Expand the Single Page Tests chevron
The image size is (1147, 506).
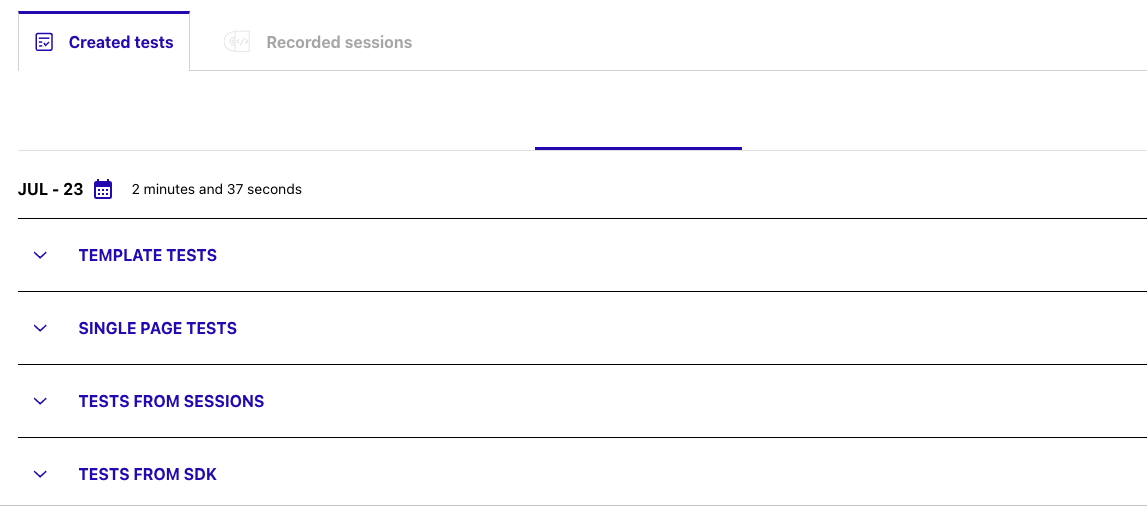pos(40,328)
